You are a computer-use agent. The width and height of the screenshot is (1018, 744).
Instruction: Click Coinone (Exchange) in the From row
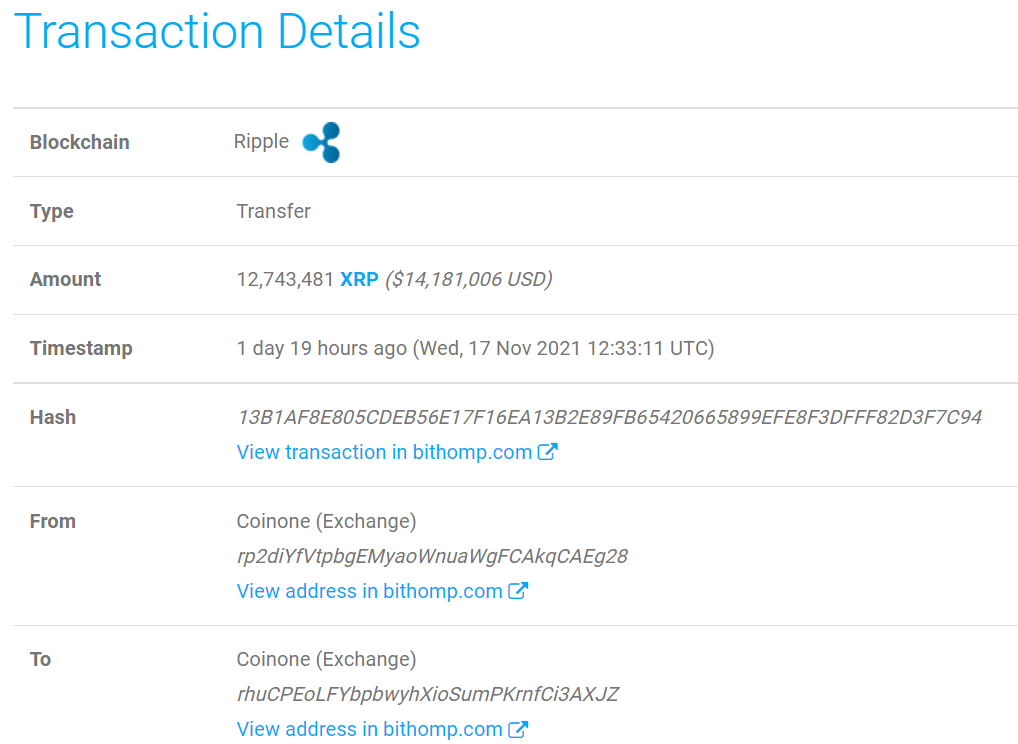(327, 521)
